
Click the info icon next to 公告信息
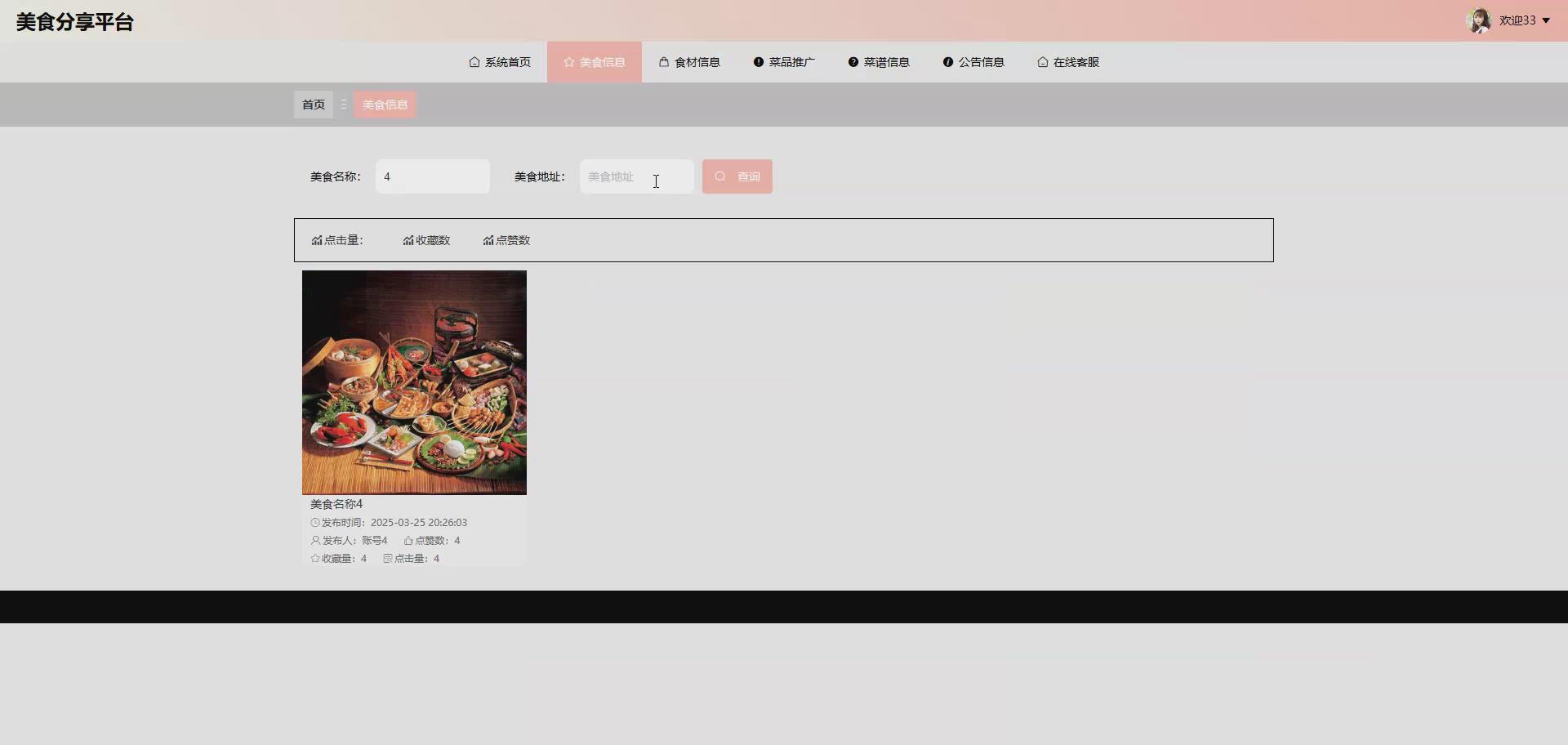coord(947,62)
